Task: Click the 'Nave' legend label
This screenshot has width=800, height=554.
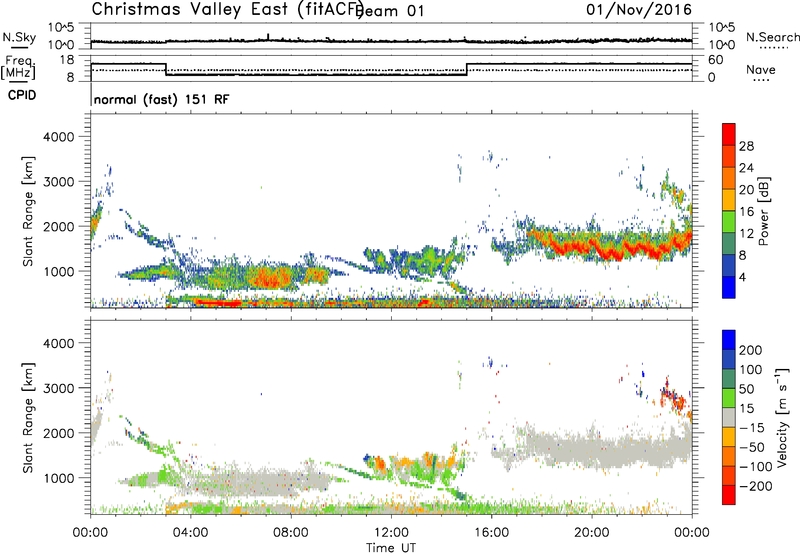Action: (761, 69)
